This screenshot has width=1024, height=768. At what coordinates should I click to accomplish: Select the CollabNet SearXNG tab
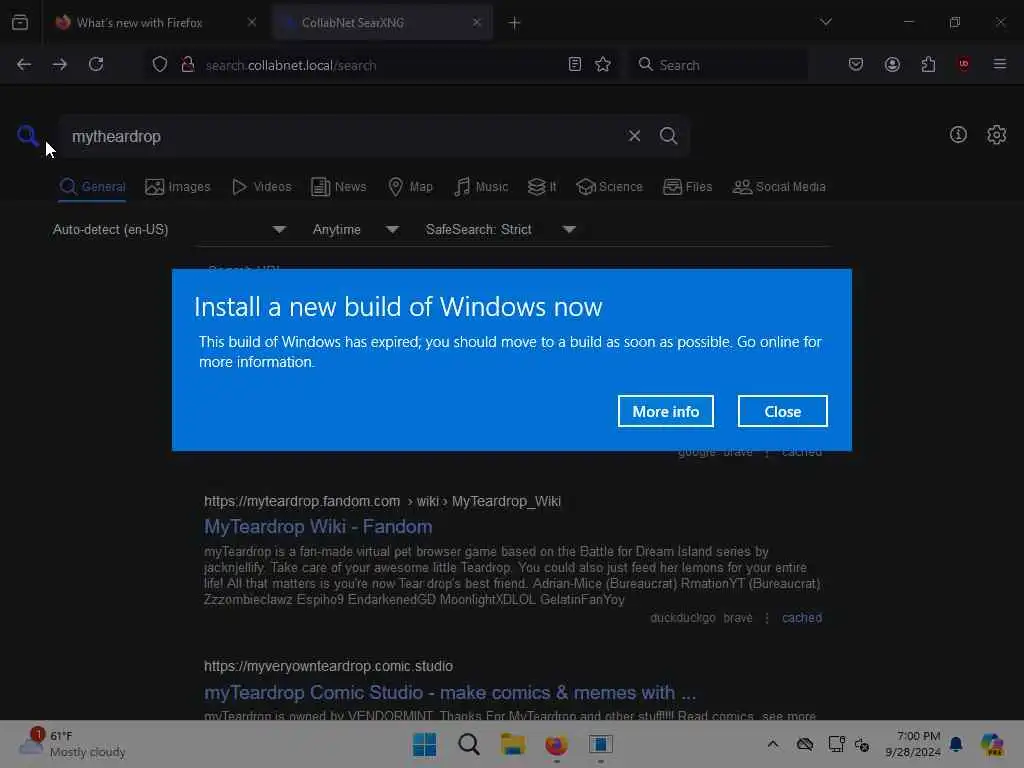382,23
